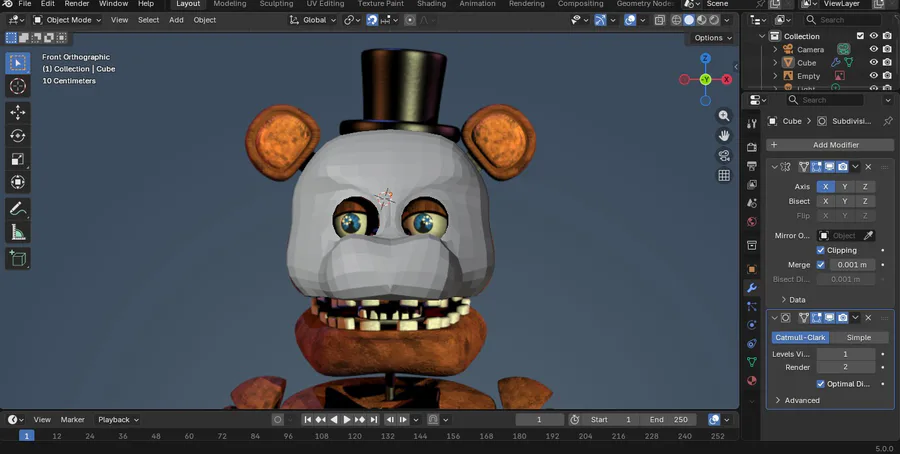Choose the Annotate pencil tool
This screenshot has width=900, height=454.
(18, 209)
